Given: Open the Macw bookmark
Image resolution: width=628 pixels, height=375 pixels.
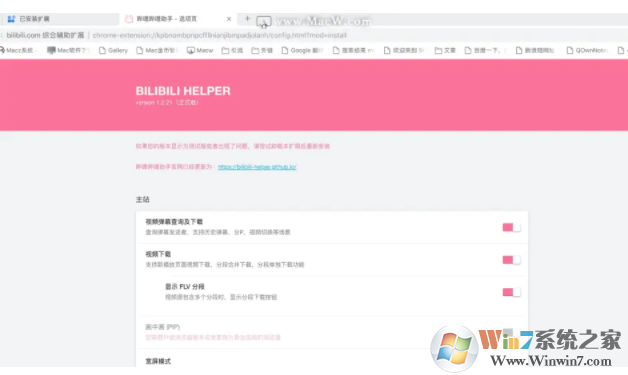Looking at the screenshot, I should 200,50.
